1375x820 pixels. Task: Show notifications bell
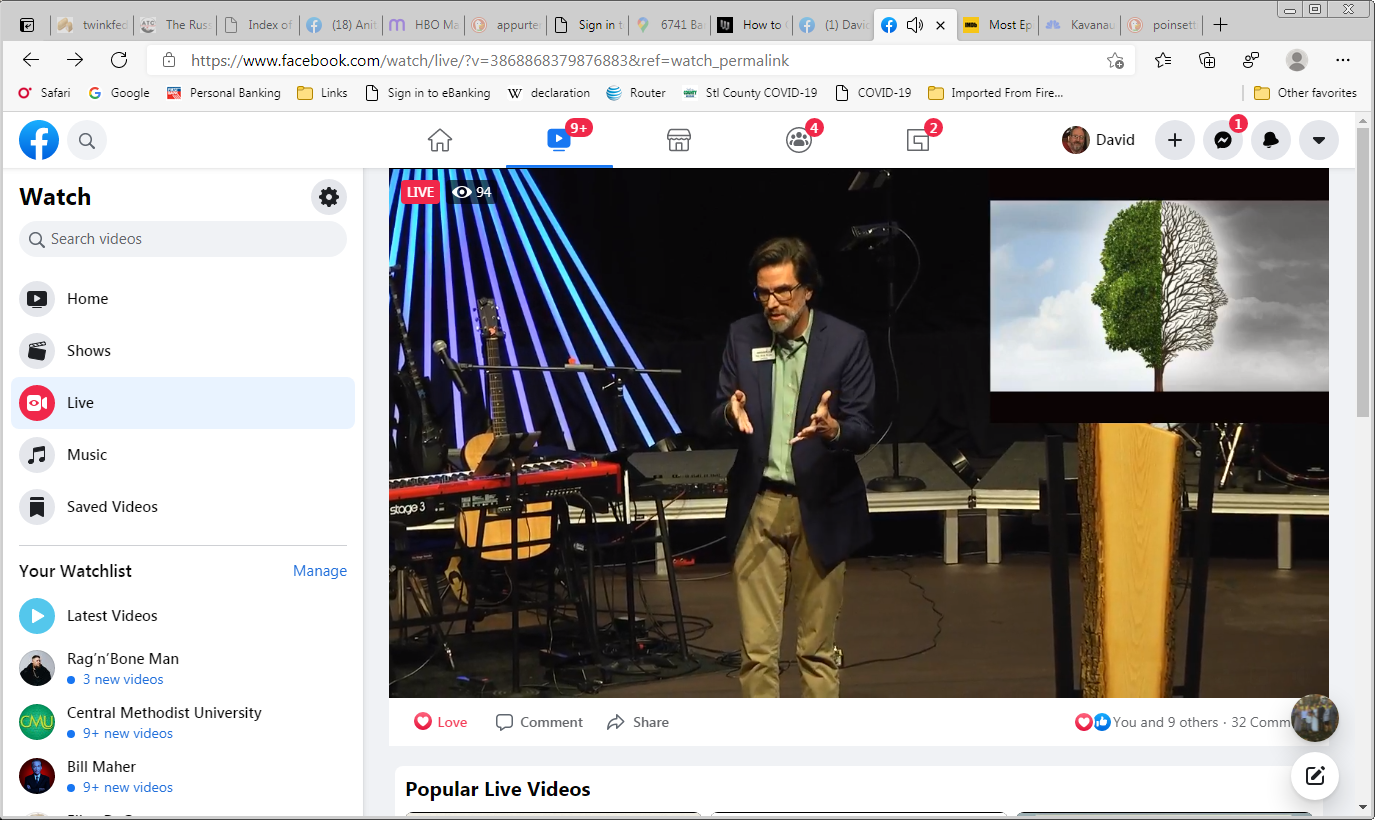point(1270,140)
